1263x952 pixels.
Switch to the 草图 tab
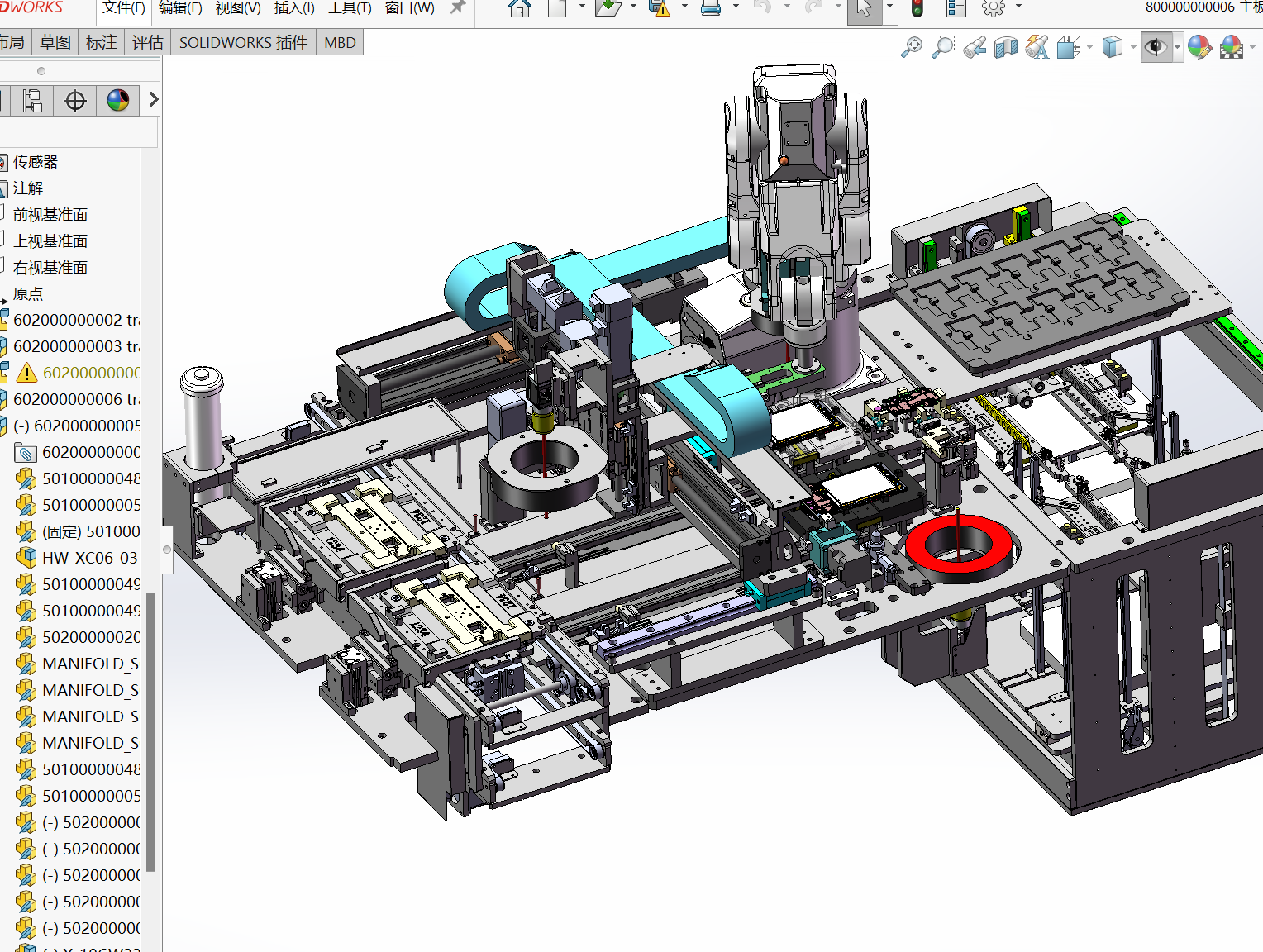pyautogui.click(x=55, y=42)
